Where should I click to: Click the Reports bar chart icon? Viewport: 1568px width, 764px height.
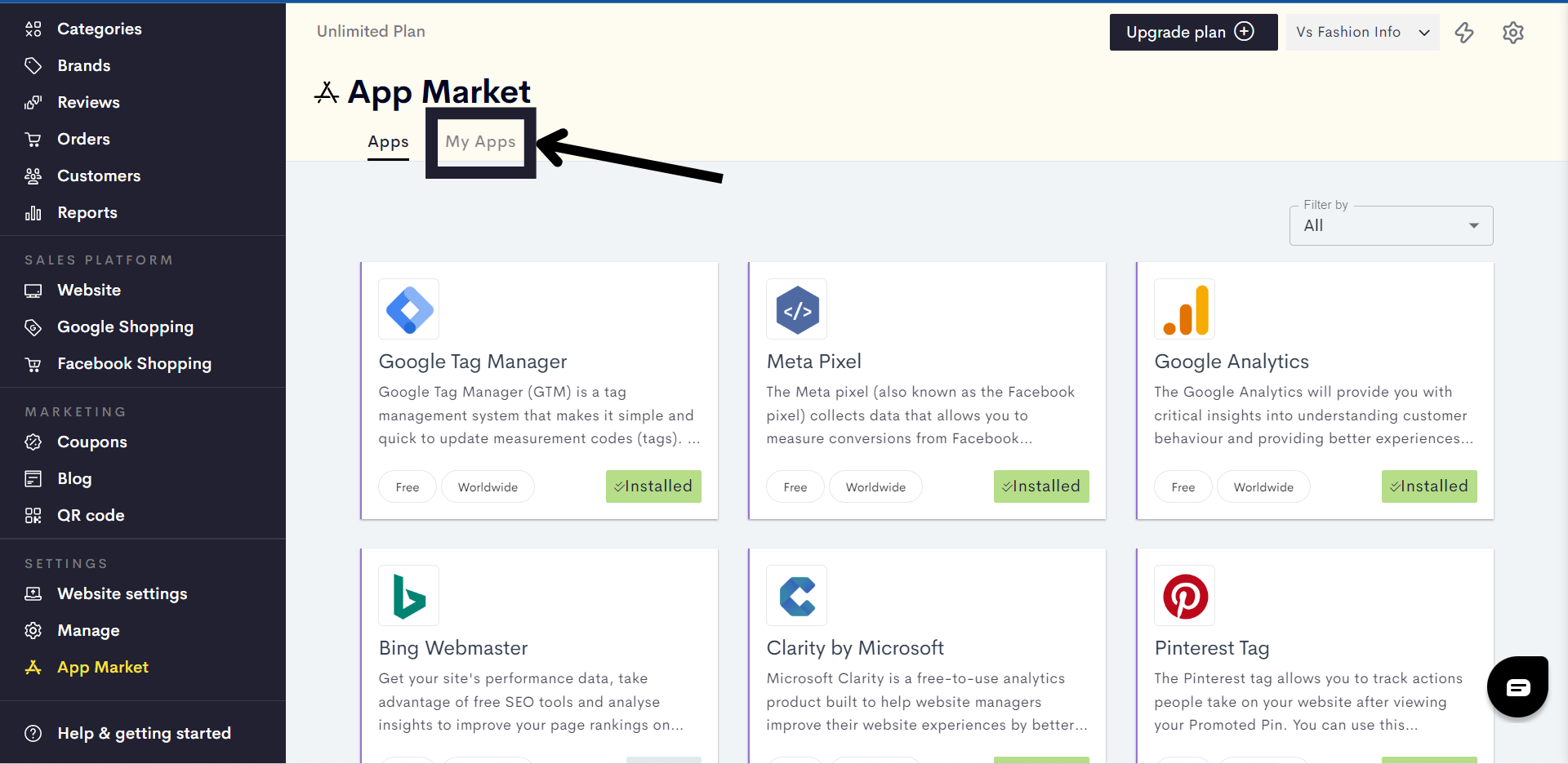click(x=33, y=213)
